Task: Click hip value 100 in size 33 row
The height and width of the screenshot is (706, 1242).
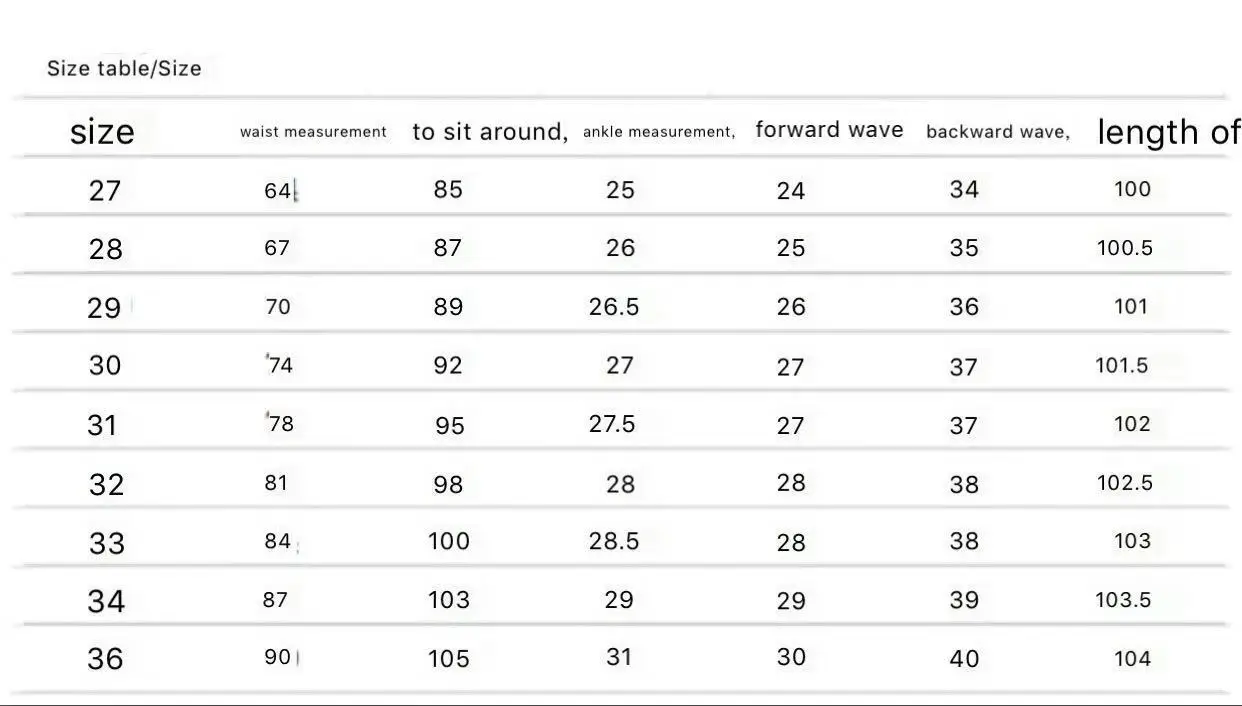Action: 449,541
